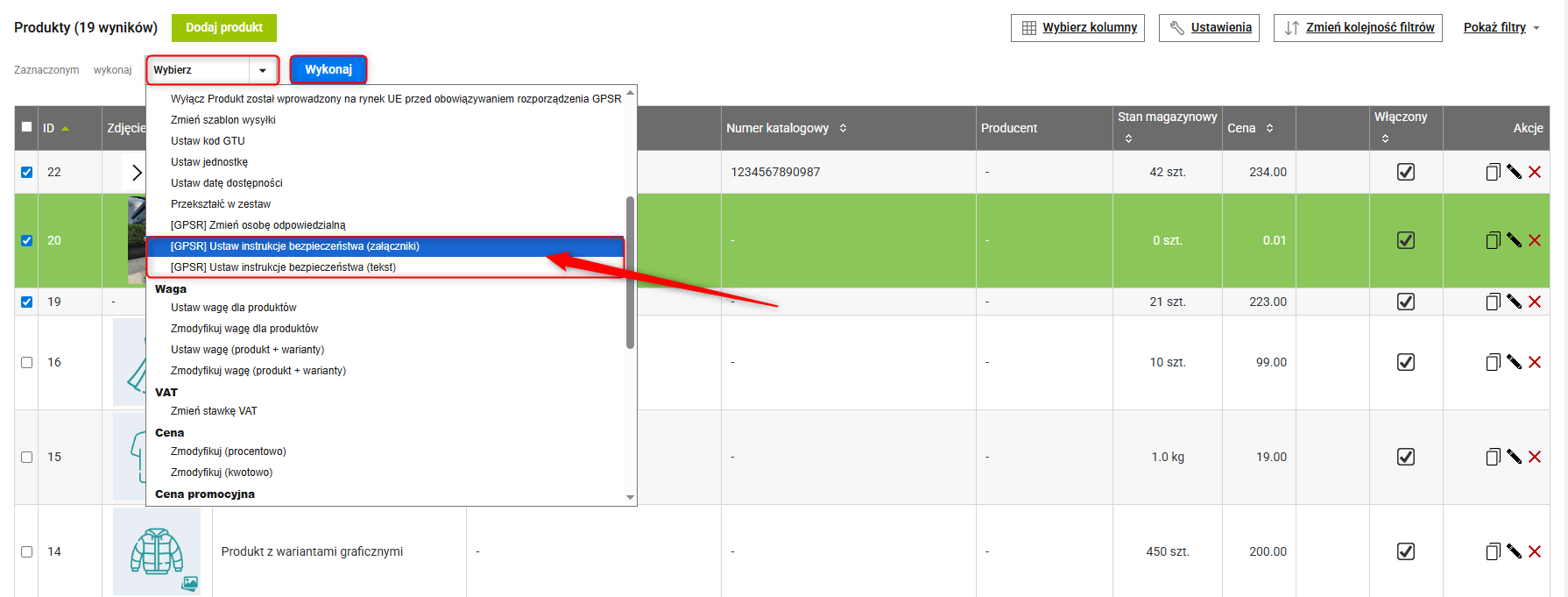The height and width of the screenshot is (597, 1568).
Task: Click the red X delete icon for product 20
Action: (1535, 240)
